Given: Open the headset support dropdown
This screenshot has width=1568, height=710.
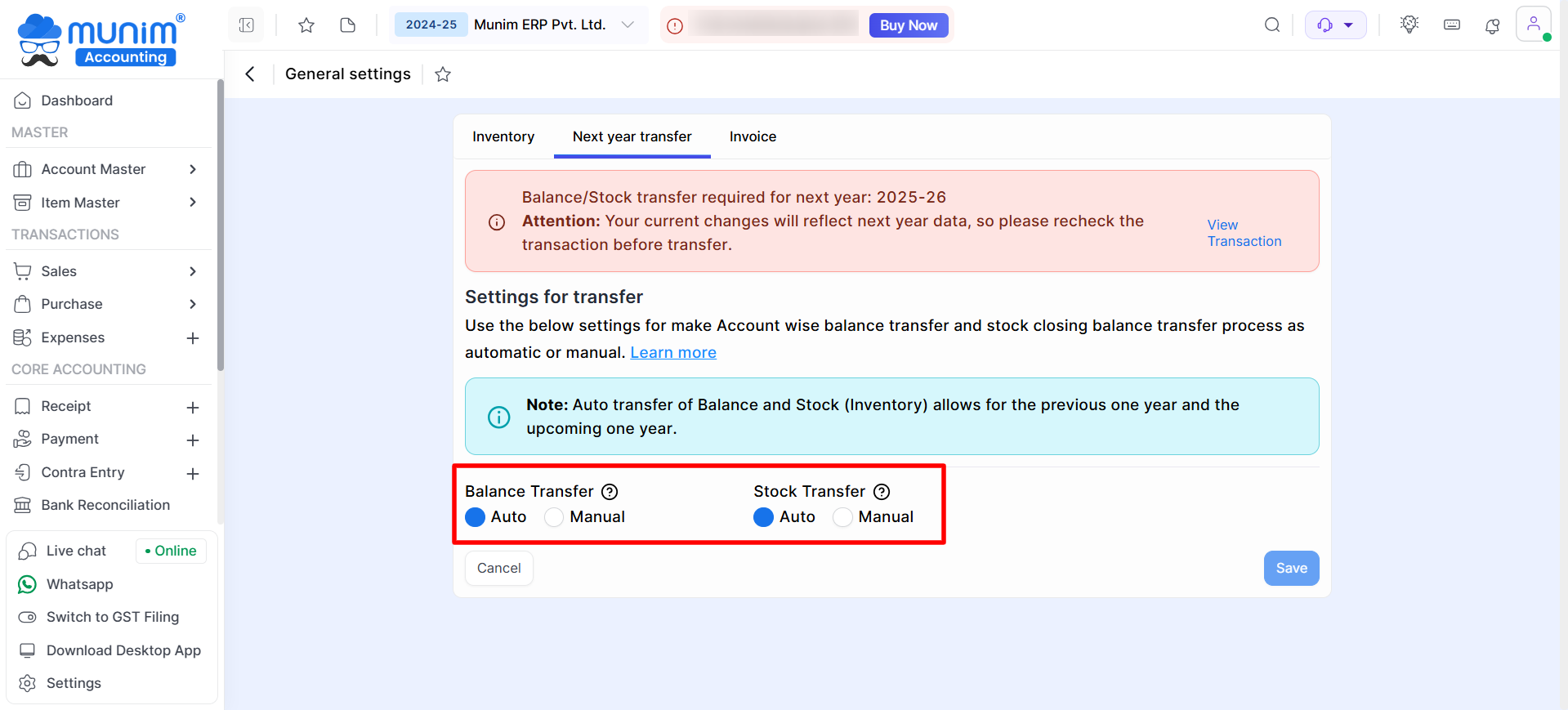Looking at the screenshot, I should click(x=1335, y=25).
